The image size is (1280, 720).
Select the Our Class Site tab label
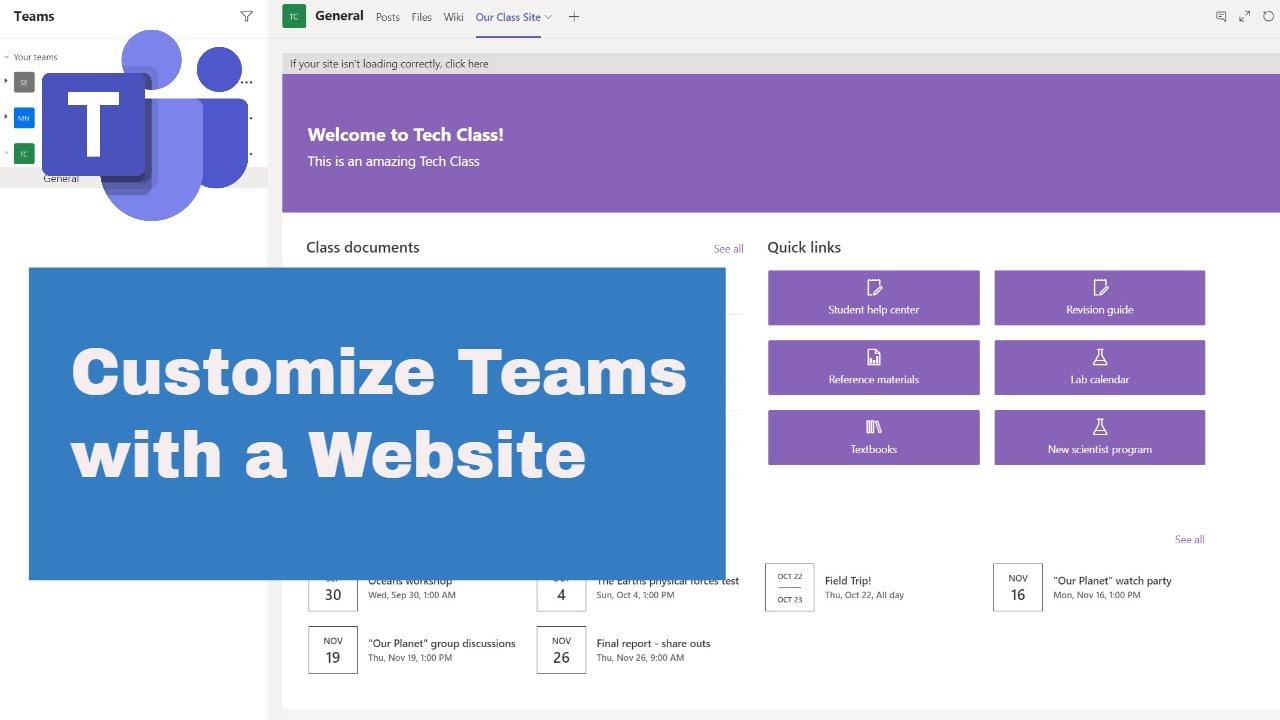pyautogui.click(x=508, y=17)
